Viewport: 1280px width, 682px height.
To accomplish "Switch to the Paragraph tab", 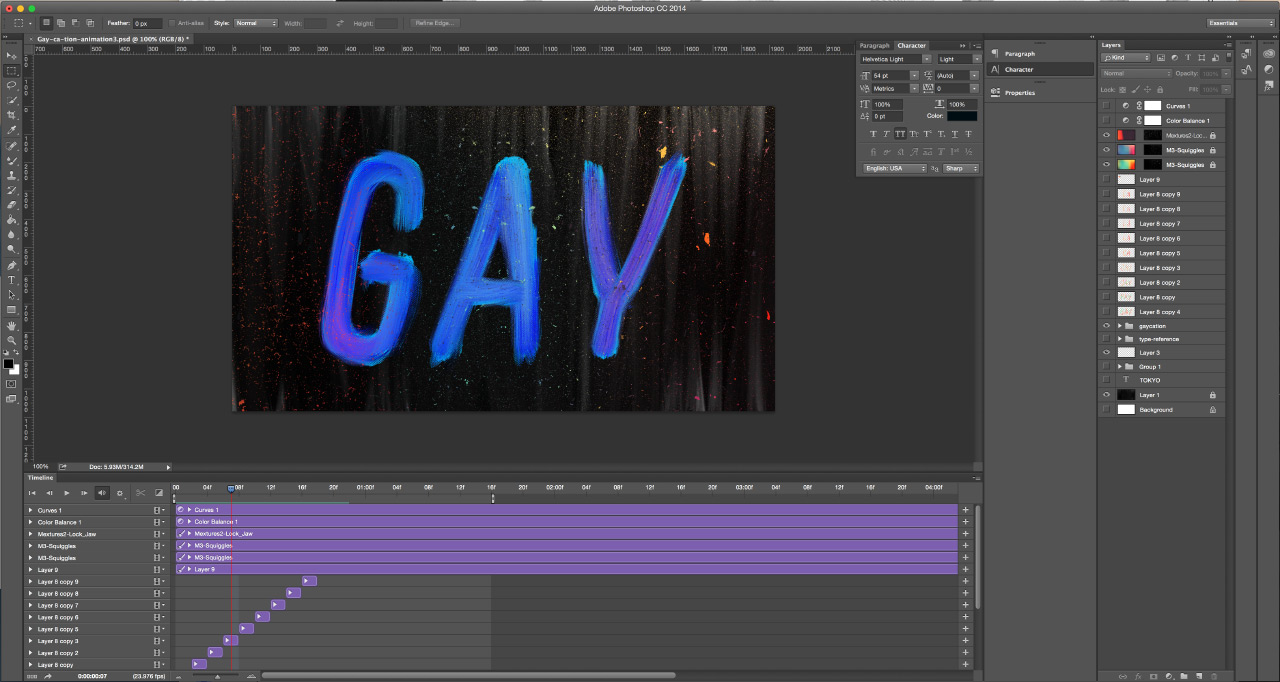I will [874, 46].
